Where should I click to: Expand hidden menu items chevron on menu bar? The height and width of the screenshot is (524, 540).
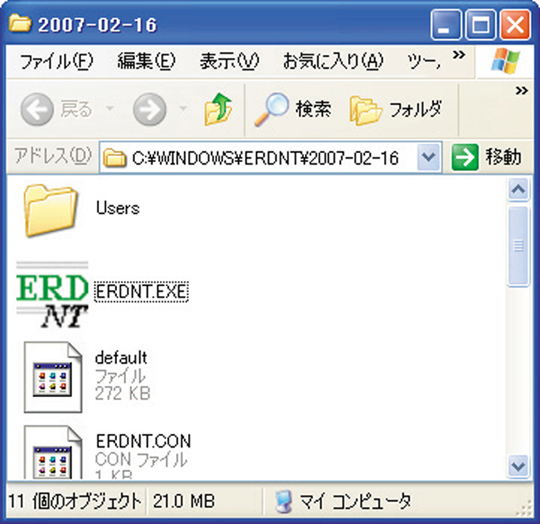[x=459, y=55]
